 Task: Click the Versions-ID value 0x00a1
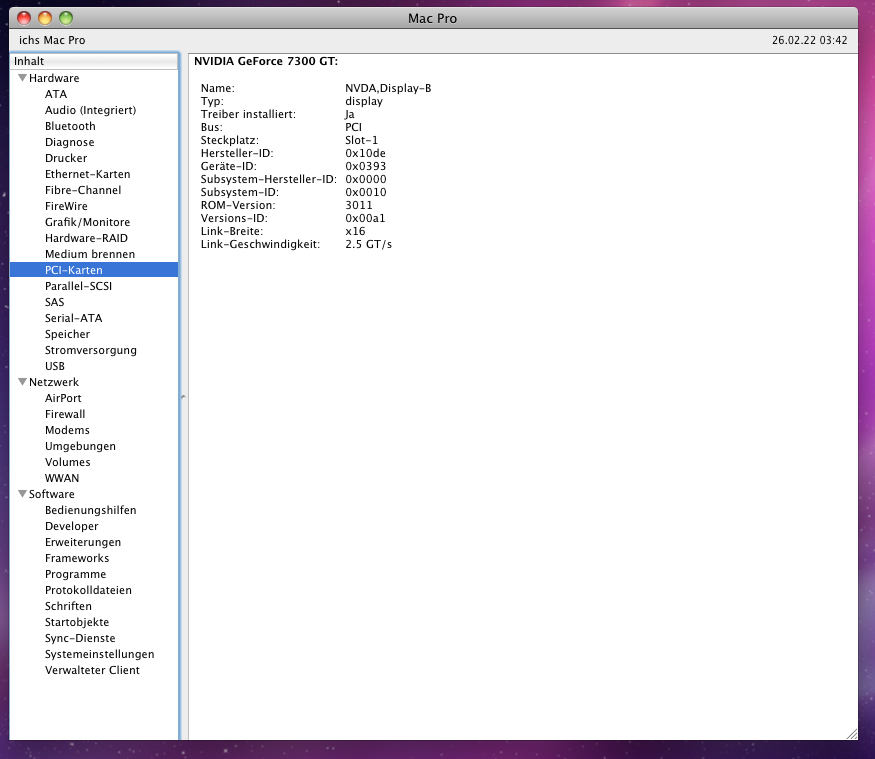point(365,218)
